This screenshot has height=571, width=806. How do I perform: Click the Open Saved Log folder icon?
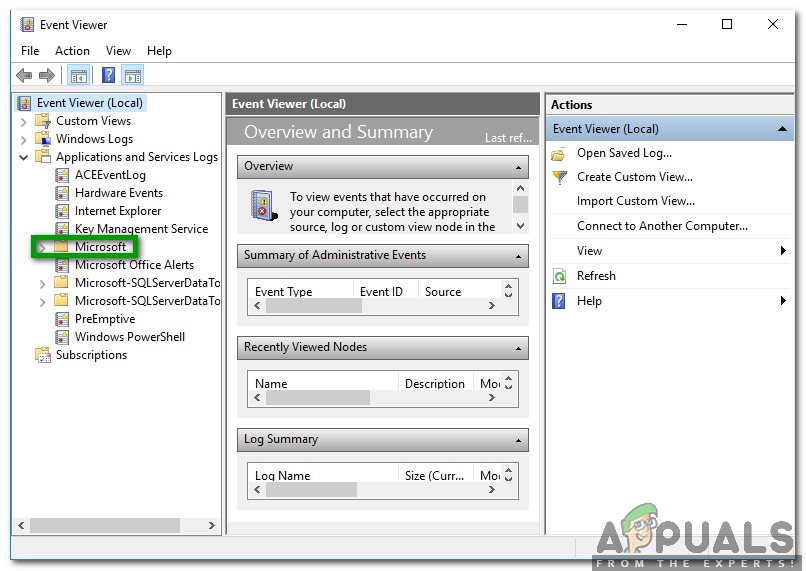click(x=559, y=154)
